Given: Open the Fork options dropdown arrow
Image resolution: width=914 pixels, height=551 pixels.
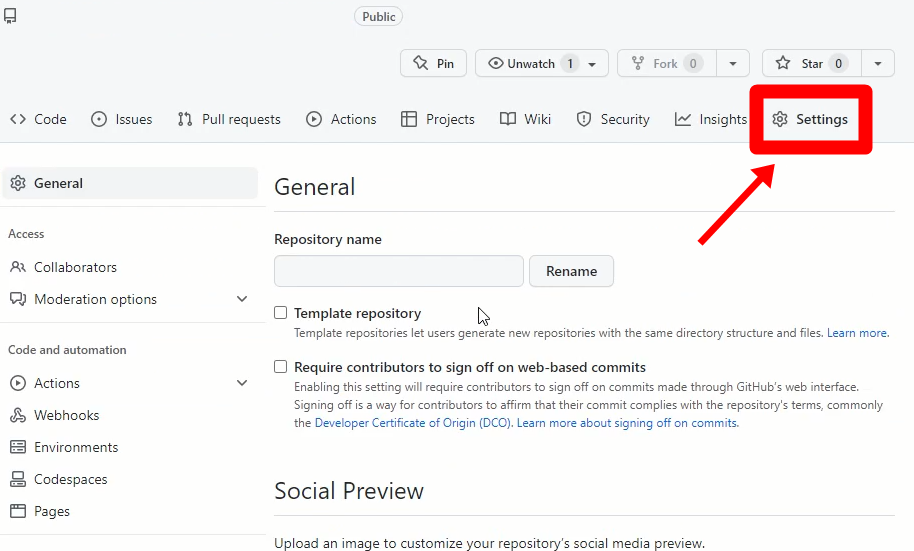Looking at the screenshot, I should click(733, 63).
